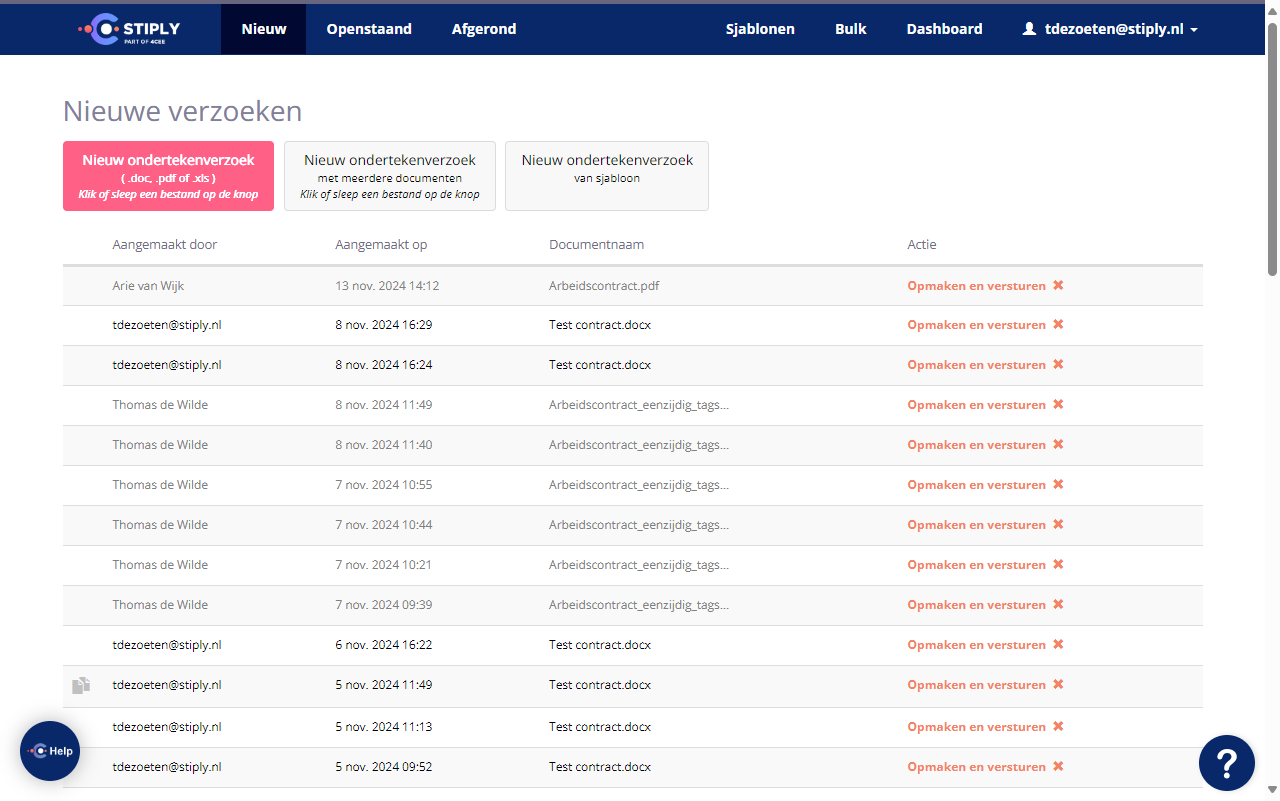Start a request with meerdere documenten

pyautogui.click(x=390, y=176)
